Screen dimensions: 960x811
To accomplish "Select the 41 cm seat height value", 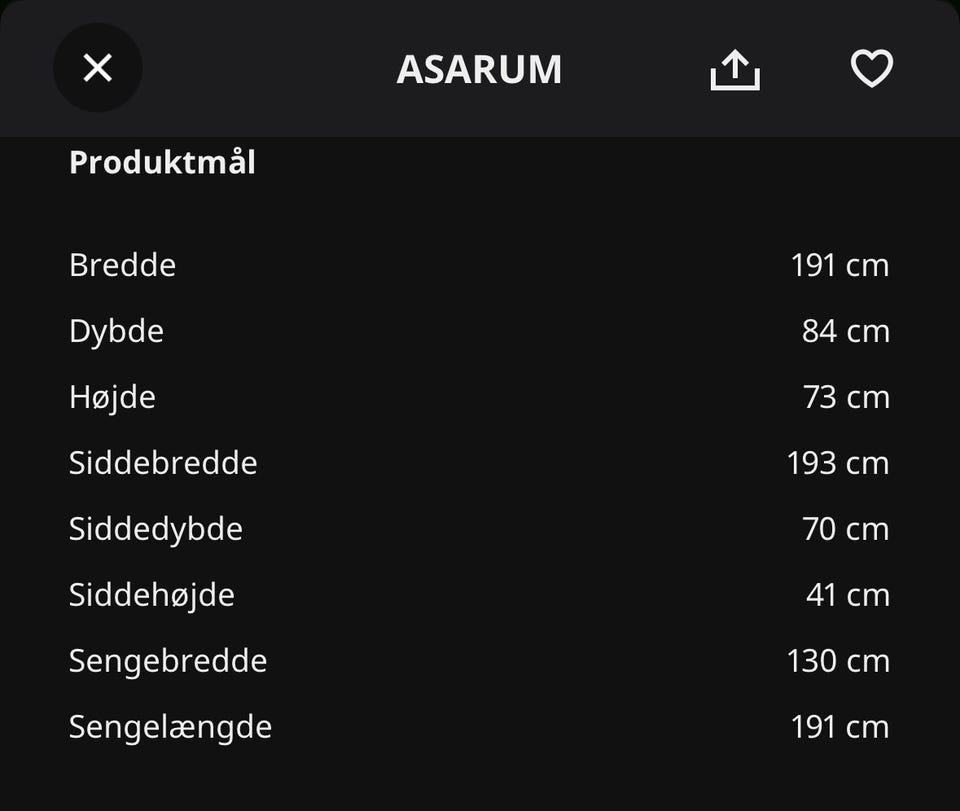I will point(847,595).
